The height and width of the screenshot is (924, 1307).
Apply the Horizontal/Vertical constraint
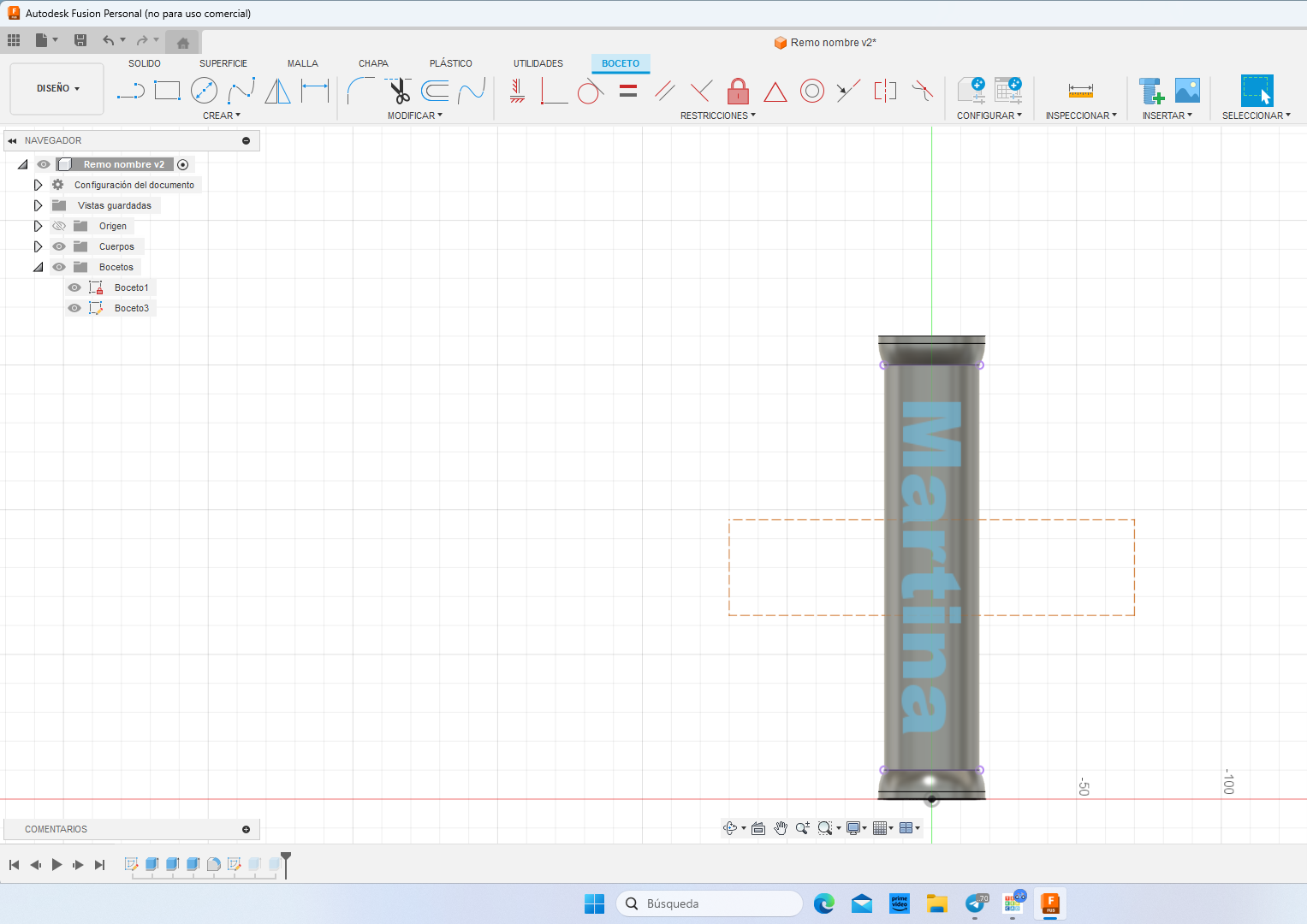tap(517, 91)
